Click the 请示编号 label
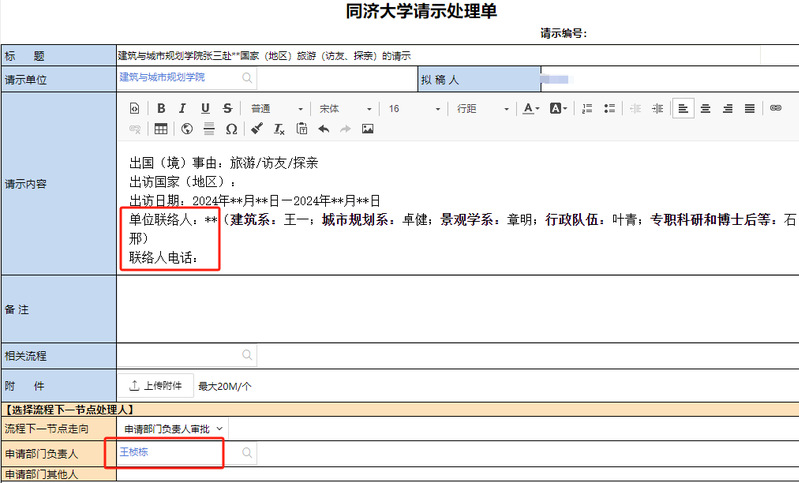The image size is (799, 483). click(x=564, y=34)
